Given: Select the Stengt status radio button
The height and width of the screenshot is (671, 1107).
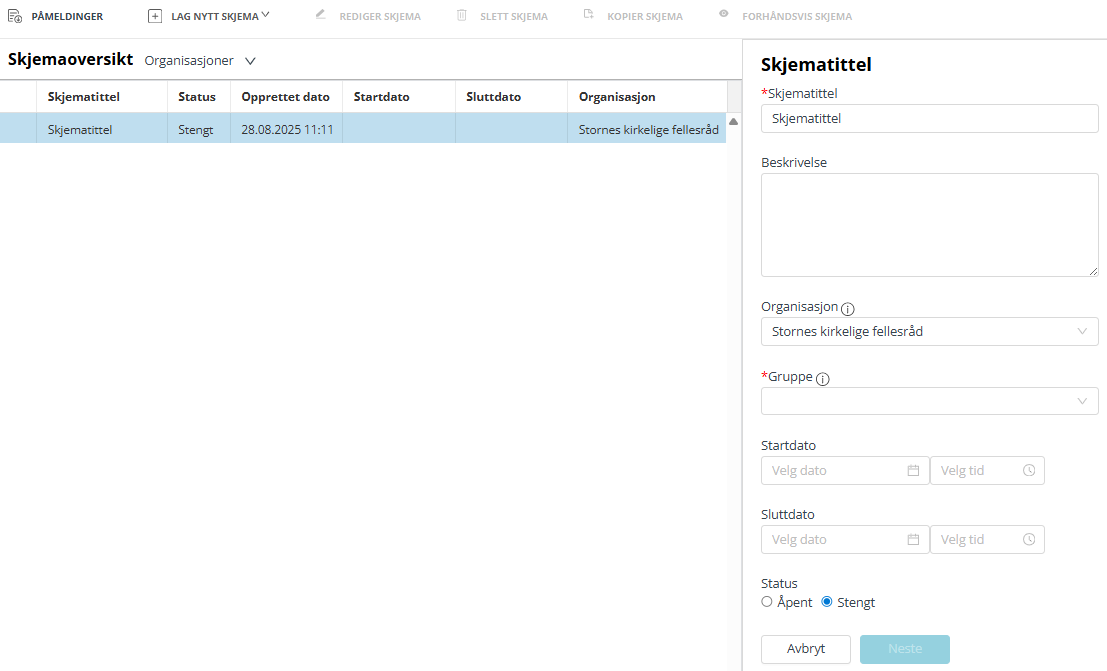Looking at the screenshot, I should tap(827, 602).
